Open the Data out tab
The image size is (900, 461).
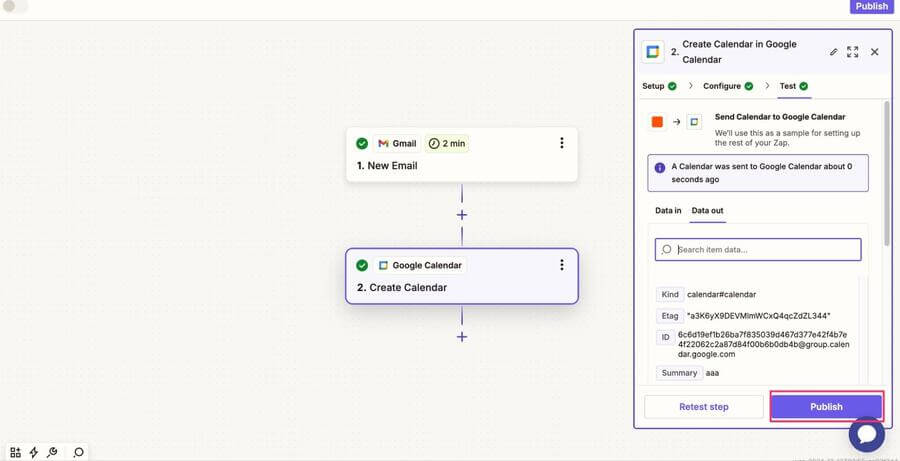click(707, 211)
